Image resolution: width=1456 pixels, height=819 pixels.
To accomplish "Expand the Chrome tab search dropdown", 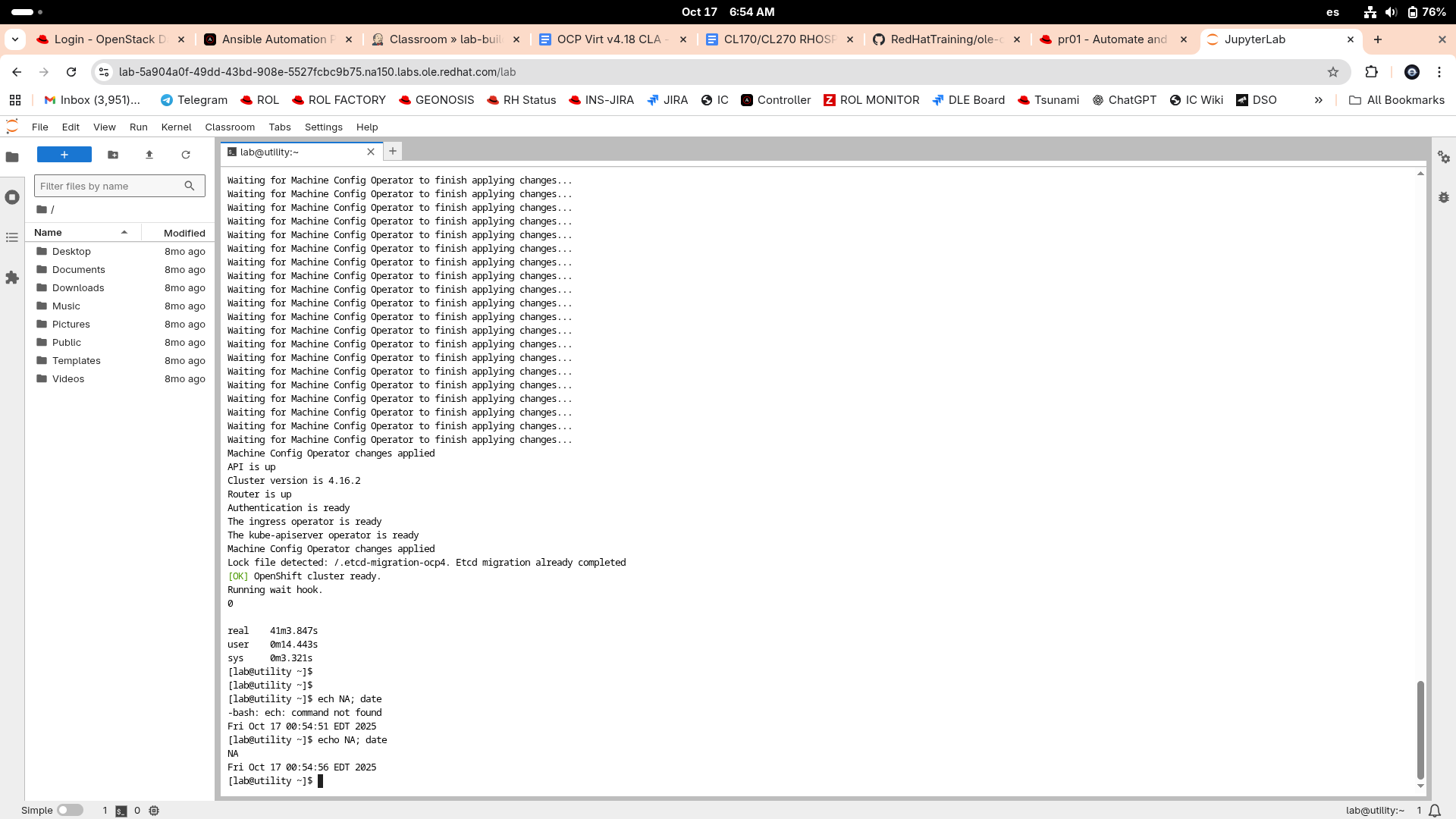I will coord(15,39).
